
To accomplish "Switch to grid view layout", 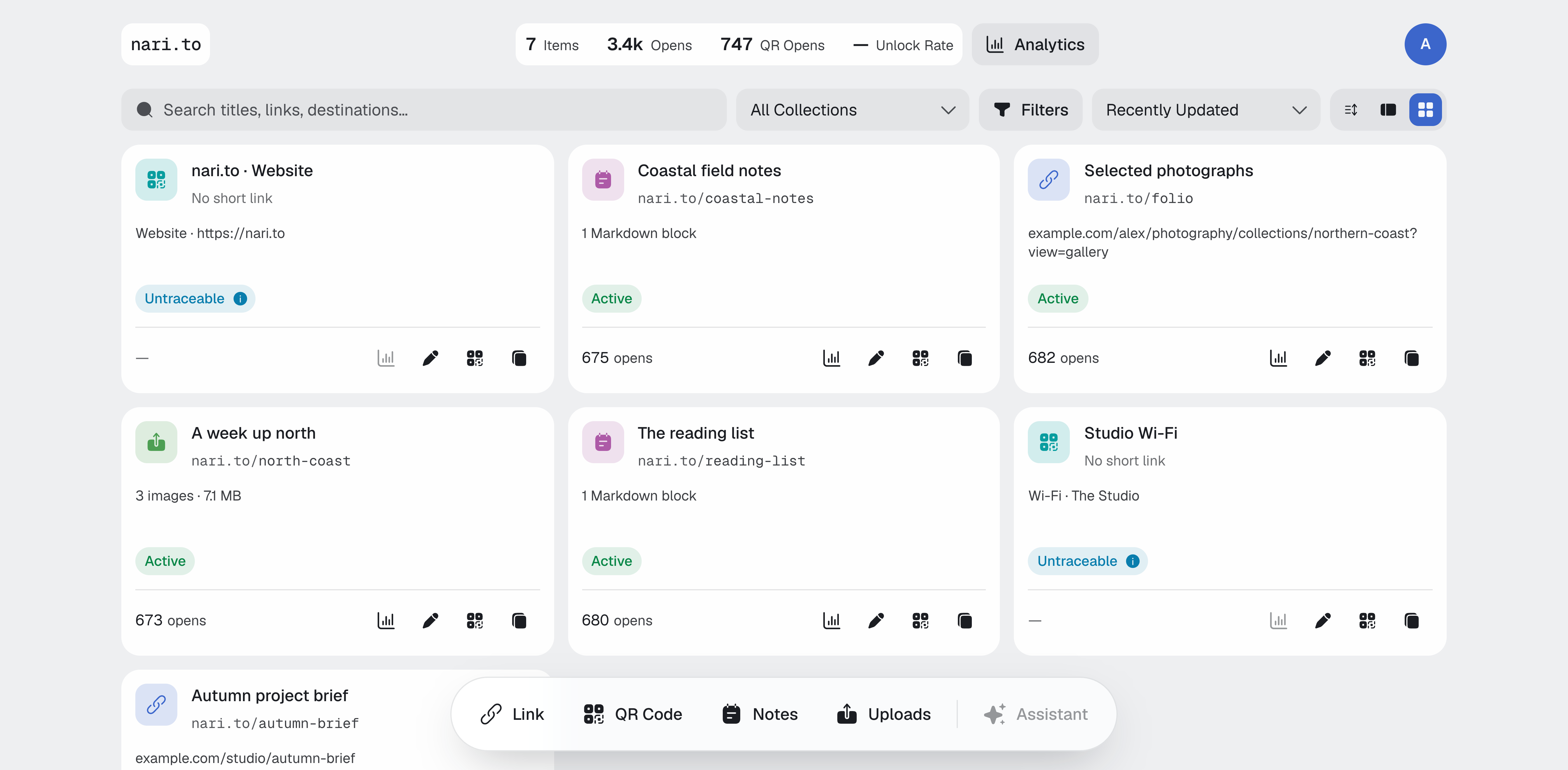I will click(1426, 110).
